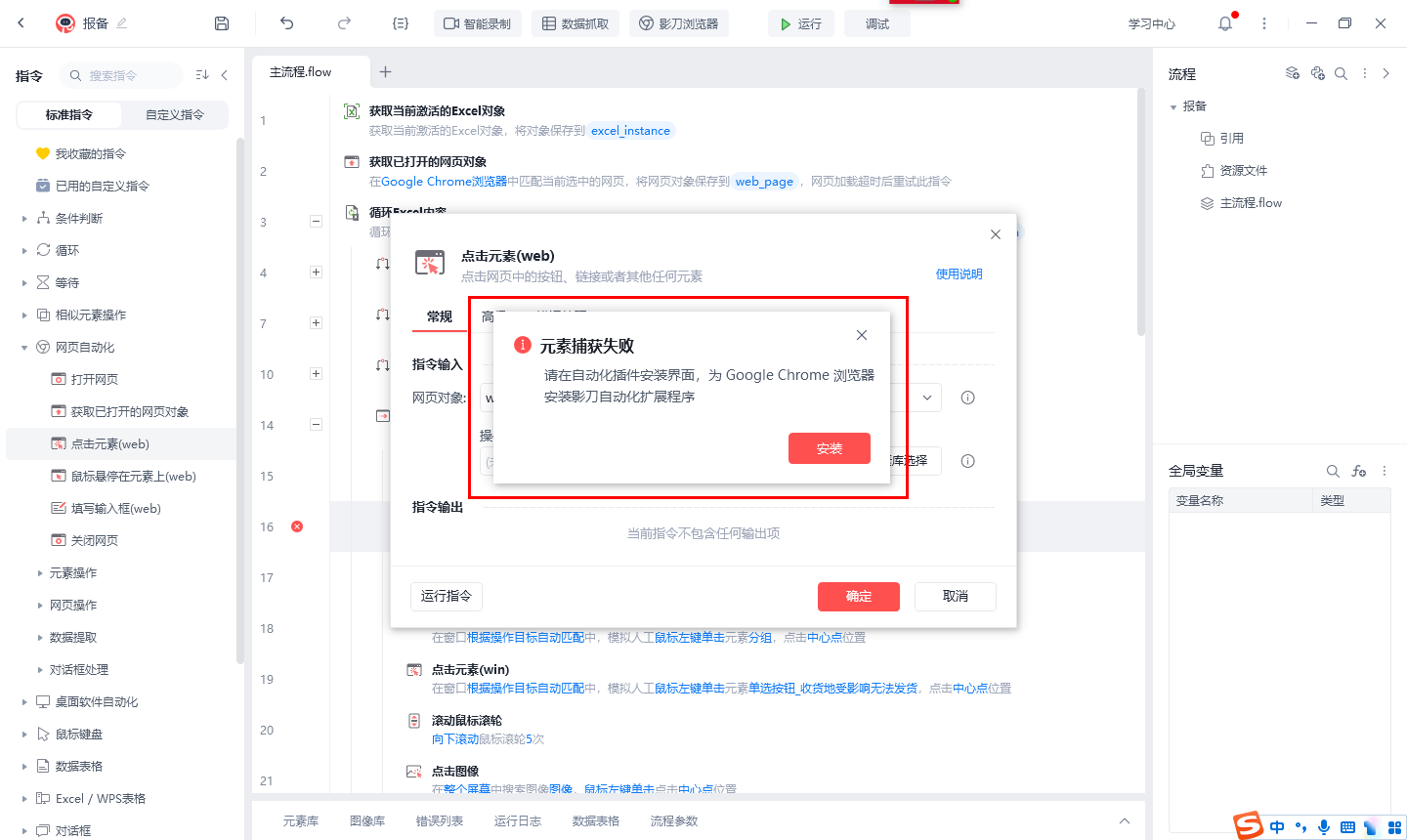Image resolution: width=1407 pixels, height=840 pixels.
Task: Collapse the 指令 panel with its chevron
Action: point(225,75)
